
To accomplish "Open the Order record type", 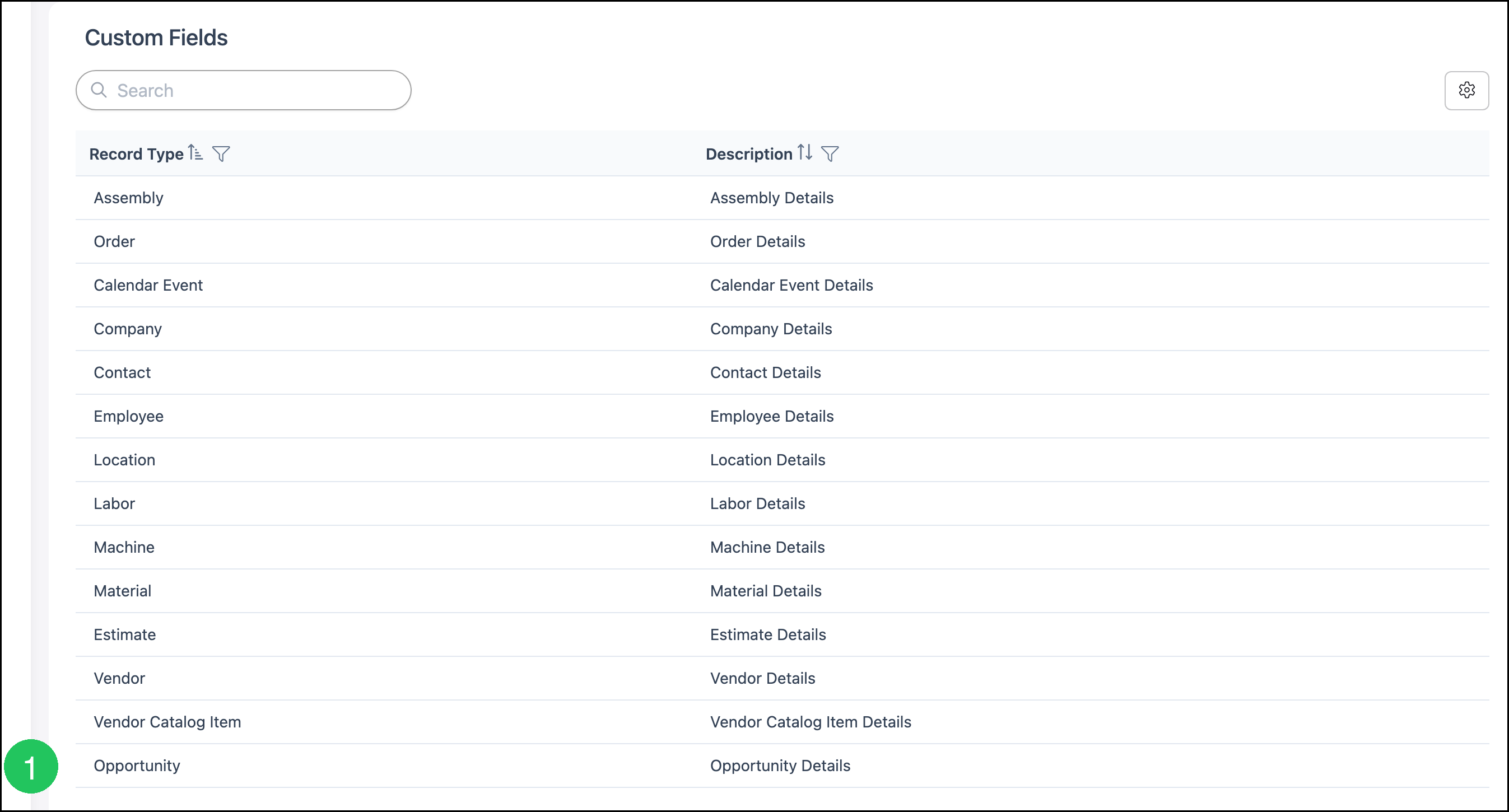I will coord(114,241).
